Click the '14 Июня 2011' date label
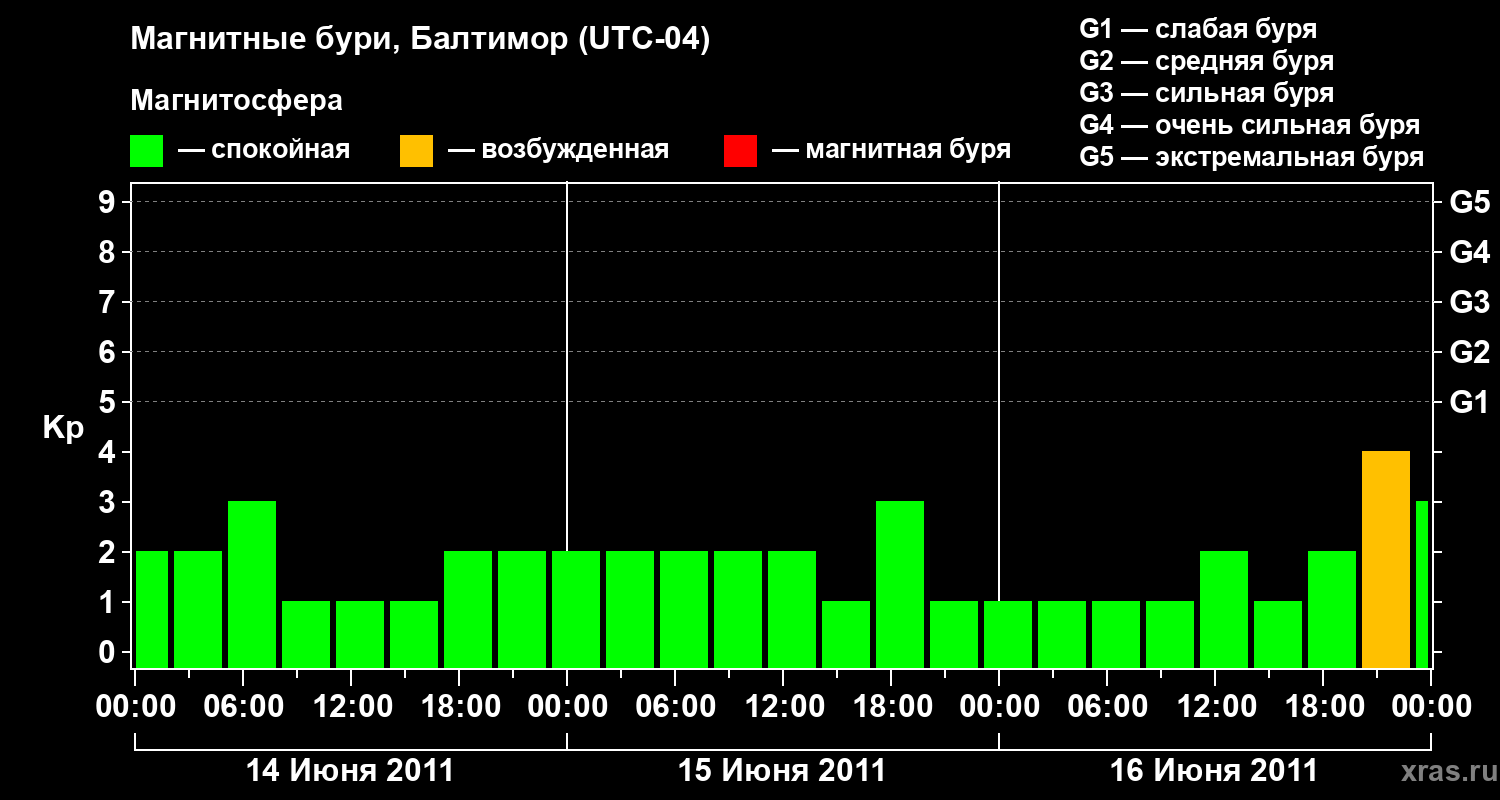 tap(350, 771)
